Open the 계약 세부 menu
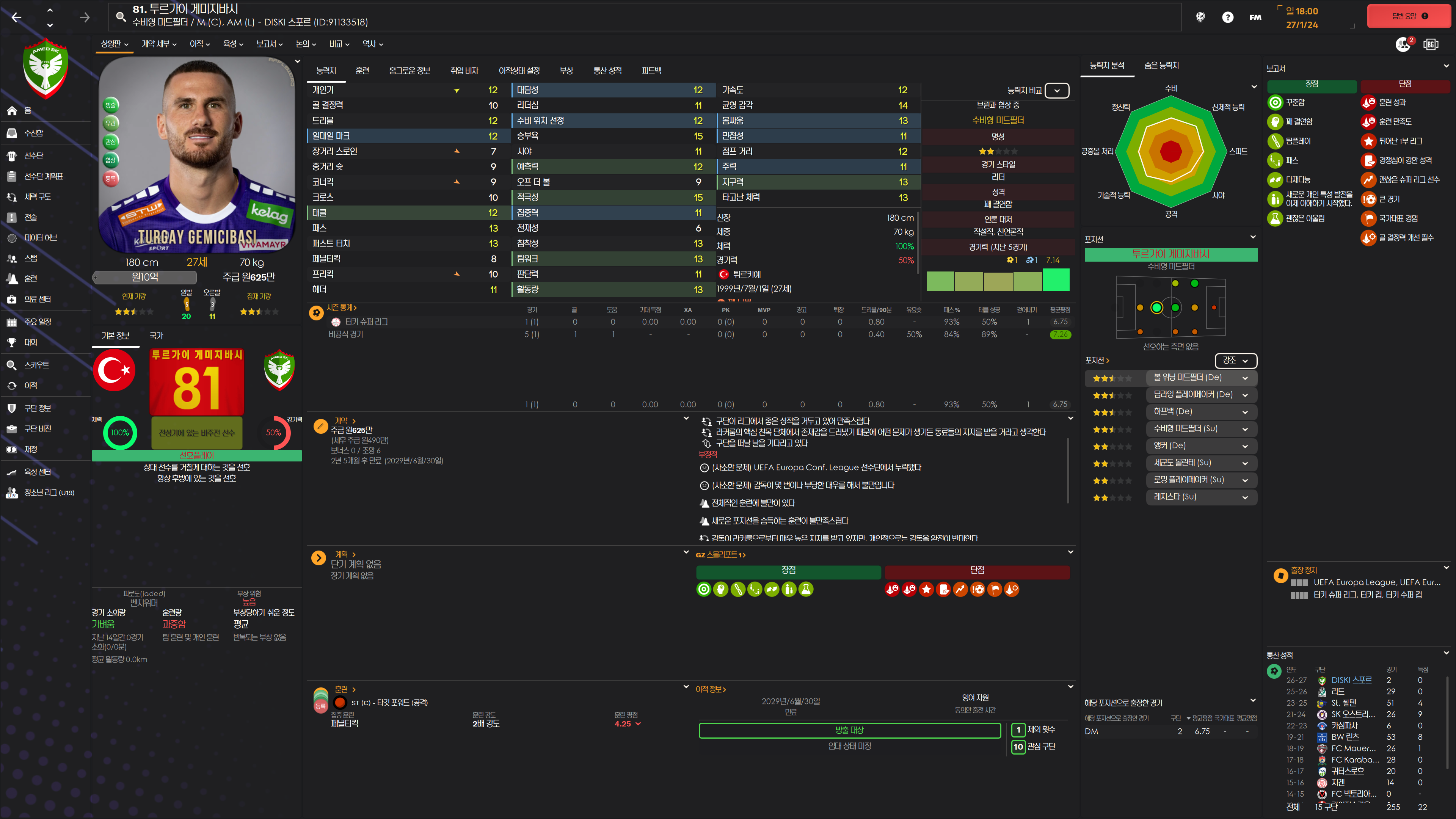Viewport: 1456px width, 819px height. 159,44
